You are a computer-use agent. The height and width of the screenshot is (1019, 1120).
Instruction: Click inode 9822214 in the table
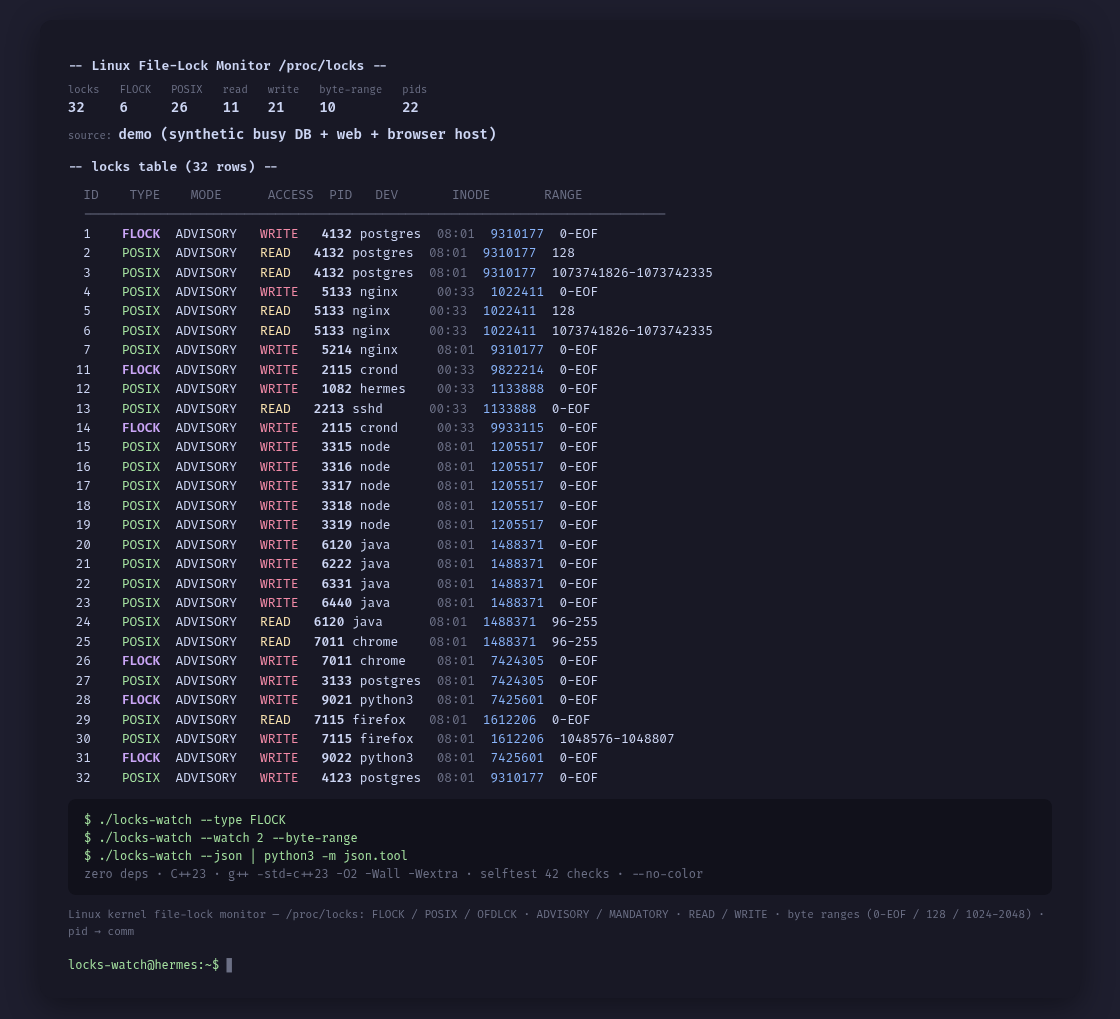pos(516,370)
